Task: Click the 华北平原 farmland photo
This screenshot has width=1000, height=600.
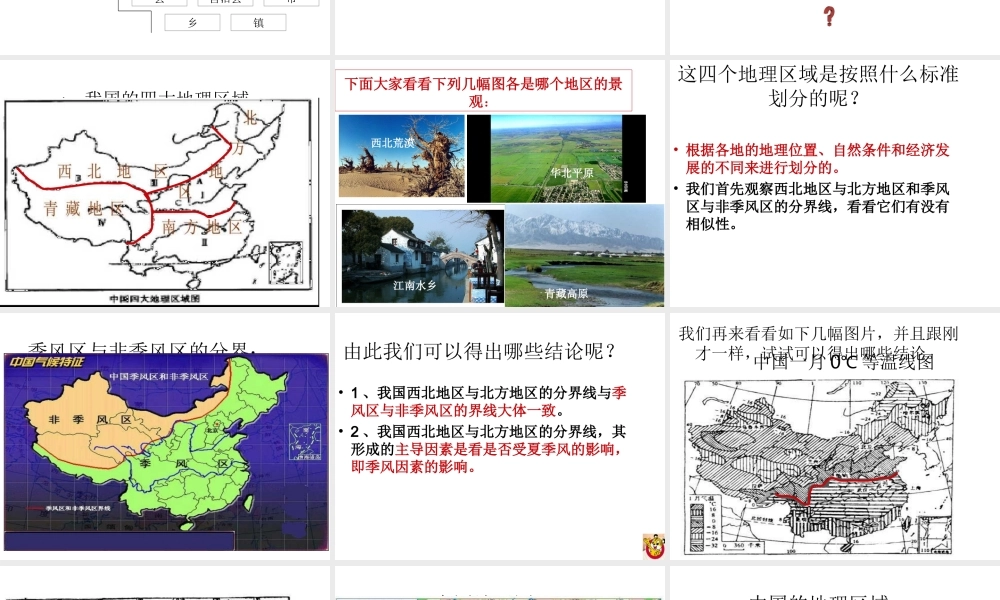Action: (x=556, y=159)
